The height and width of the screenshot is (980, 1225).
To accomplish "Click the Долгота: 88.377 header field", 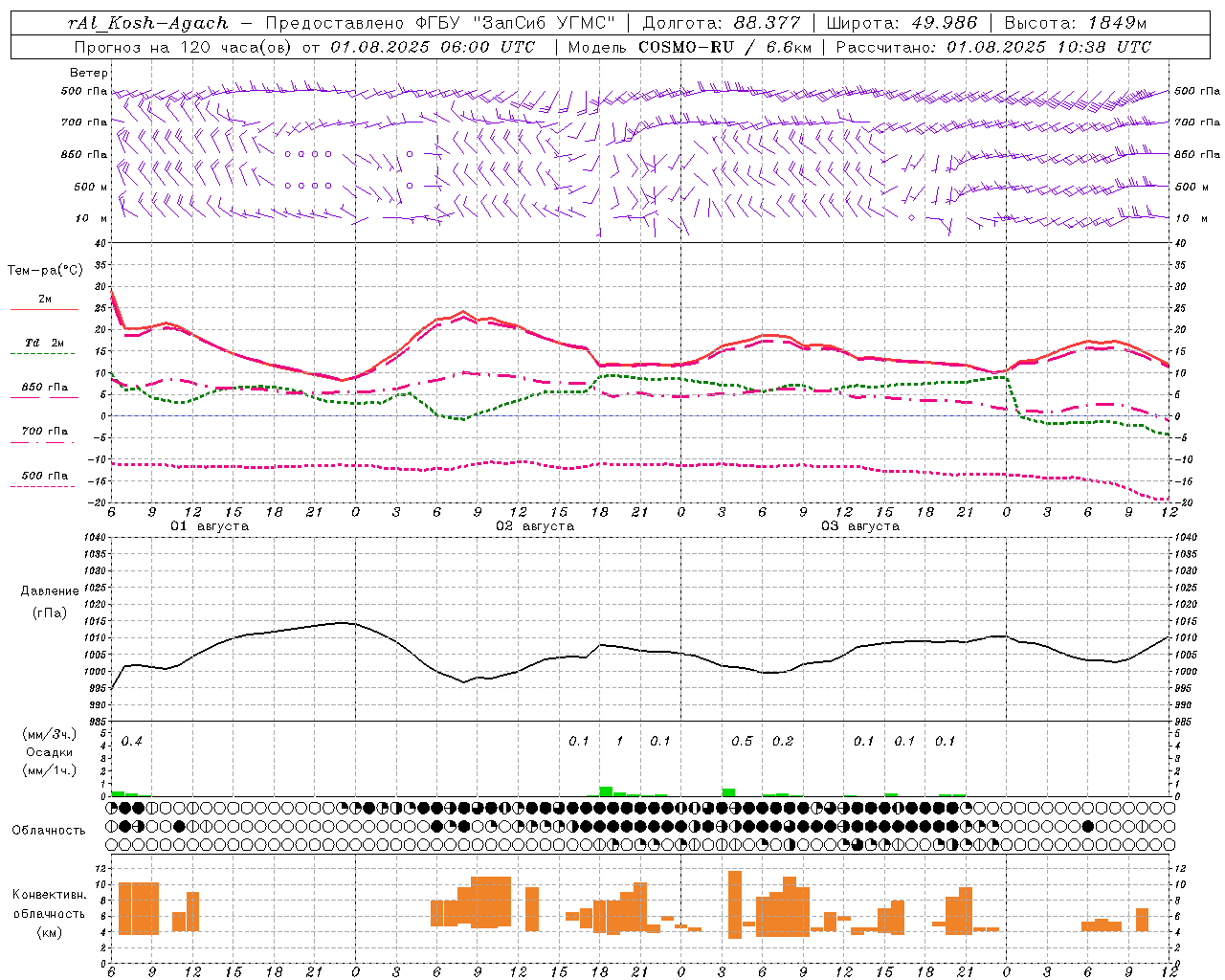I will [x=722, y=23].
